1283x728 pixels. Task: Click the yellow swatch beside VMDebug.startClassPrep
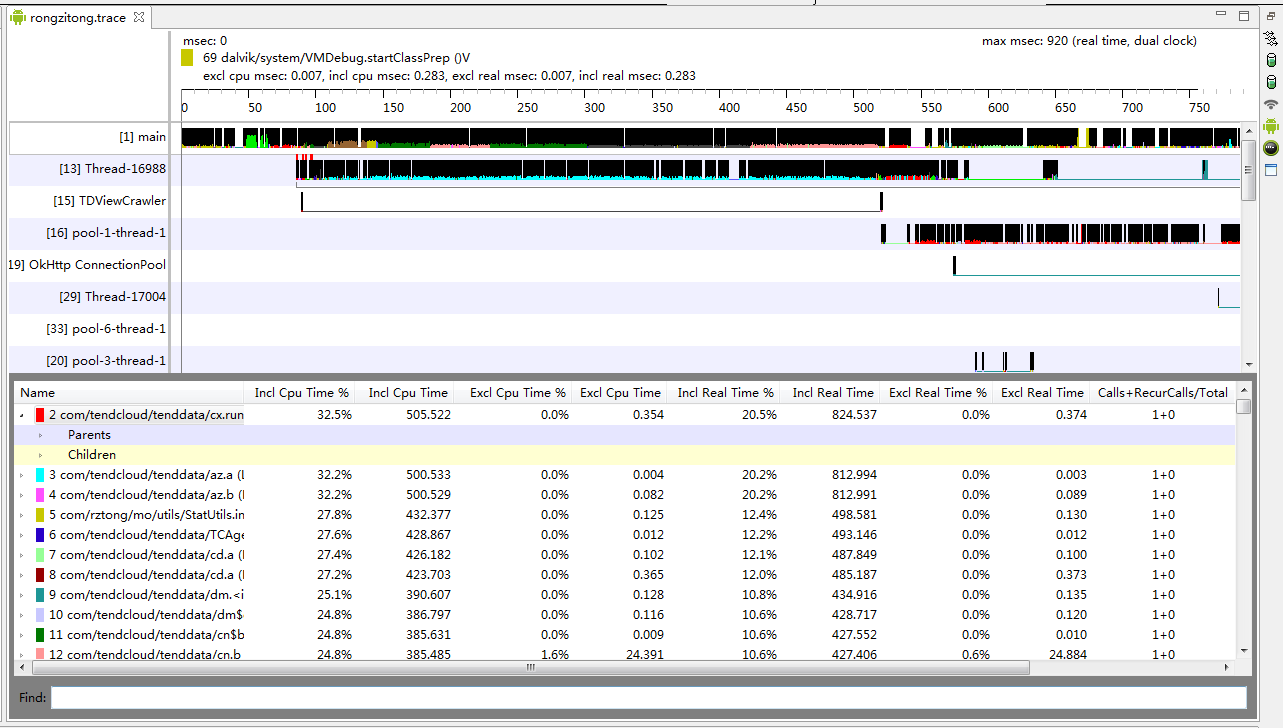click(x=187, y=58)
